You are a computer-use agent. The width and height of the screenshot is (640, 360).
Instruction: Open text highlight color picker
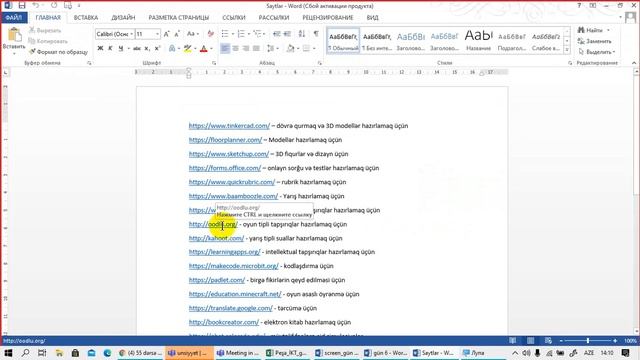(x=196, y=49)
